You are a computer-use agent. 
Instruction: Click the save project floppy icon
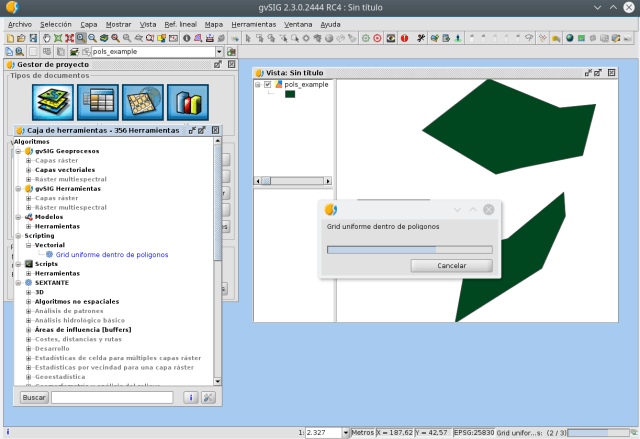(x=32, y=38)
